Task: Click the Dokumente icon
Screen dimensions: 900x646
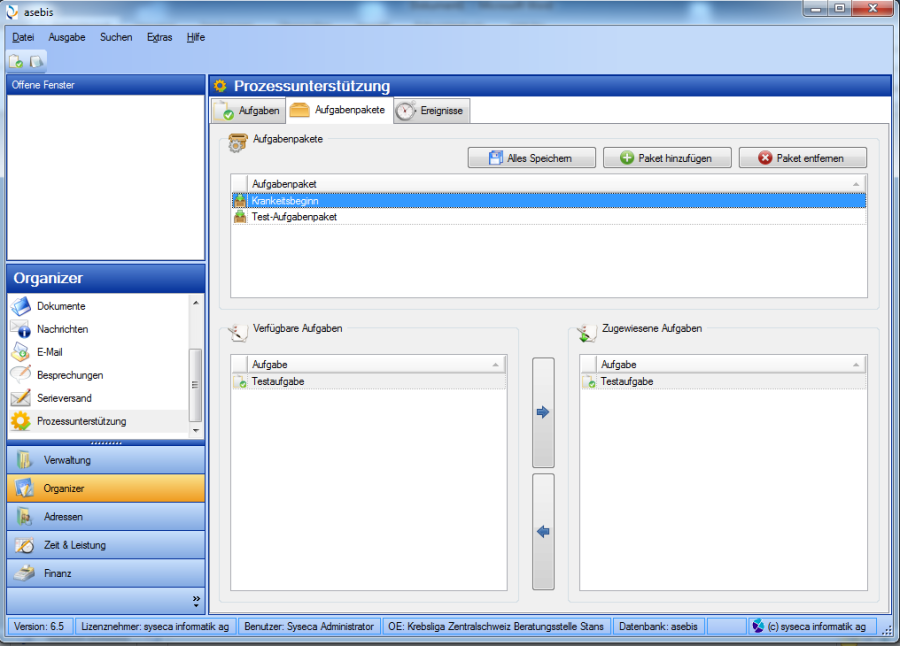Action: point(21,306)
